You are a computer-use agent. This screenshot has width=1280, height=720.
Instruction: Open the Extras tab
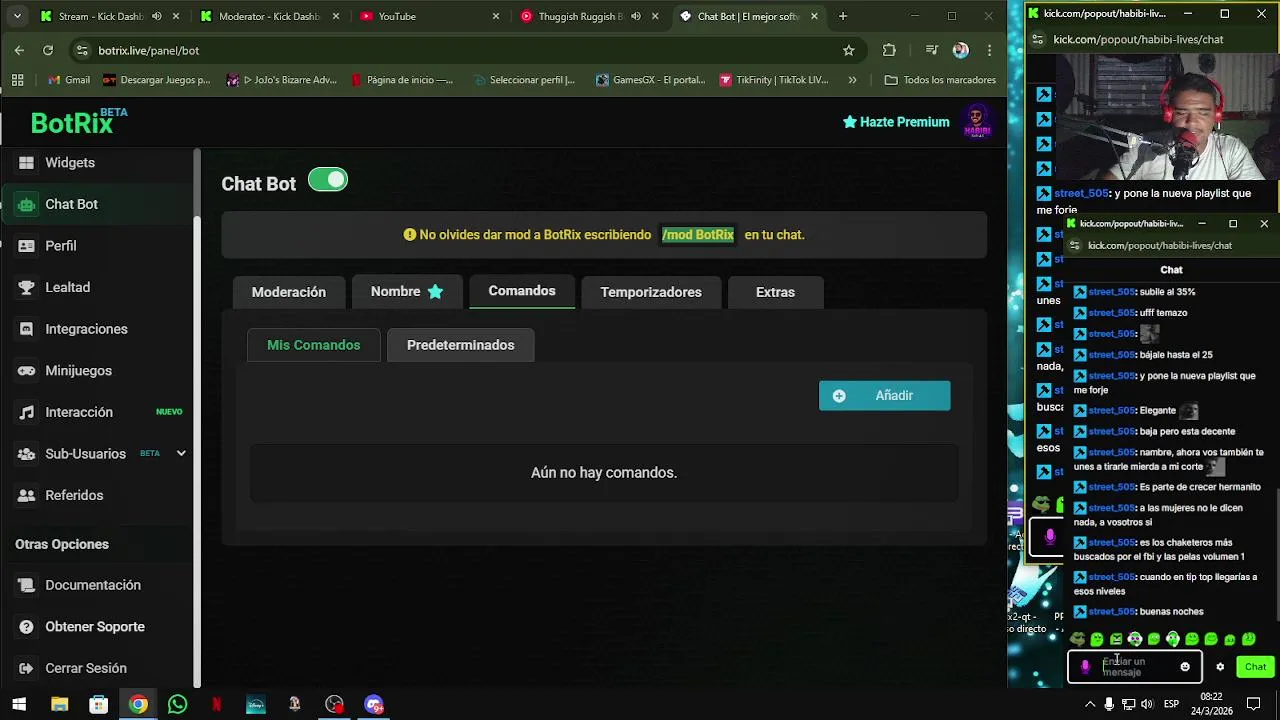(775, 292)
